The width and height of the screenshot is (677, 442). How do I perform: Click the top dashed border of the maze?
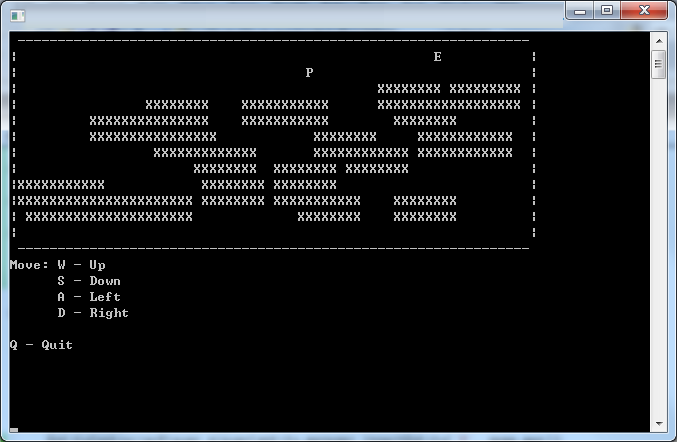pos(273,41)
